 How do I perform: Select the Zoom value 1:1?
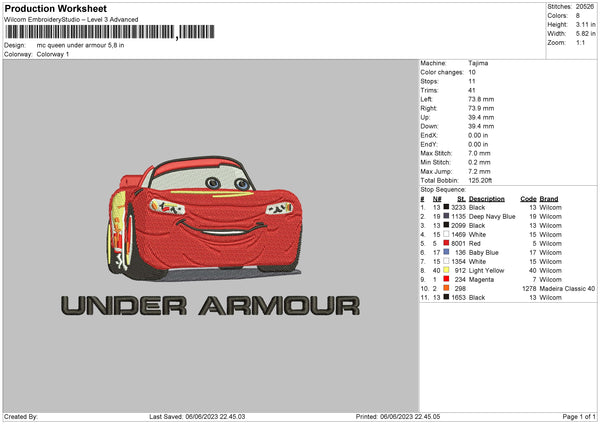point(580,42)
